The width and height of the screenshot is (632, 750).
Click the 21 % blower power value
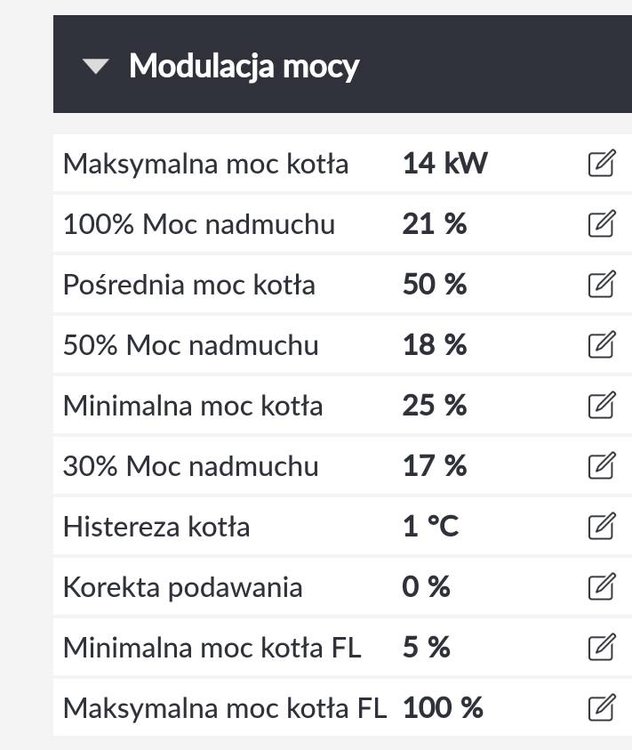434,224
